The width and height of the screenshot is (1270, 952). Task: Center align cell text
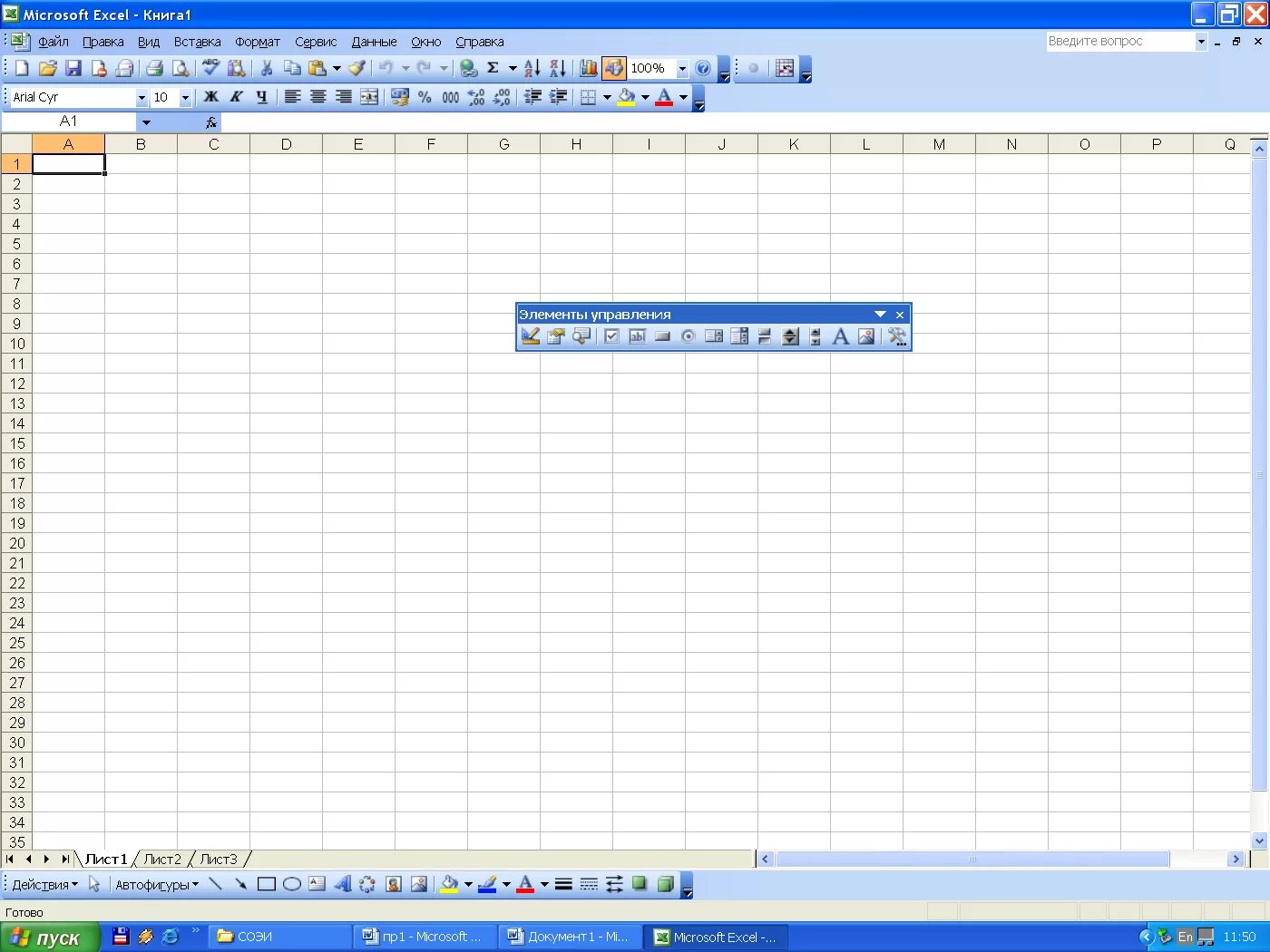tap(318, 97)
